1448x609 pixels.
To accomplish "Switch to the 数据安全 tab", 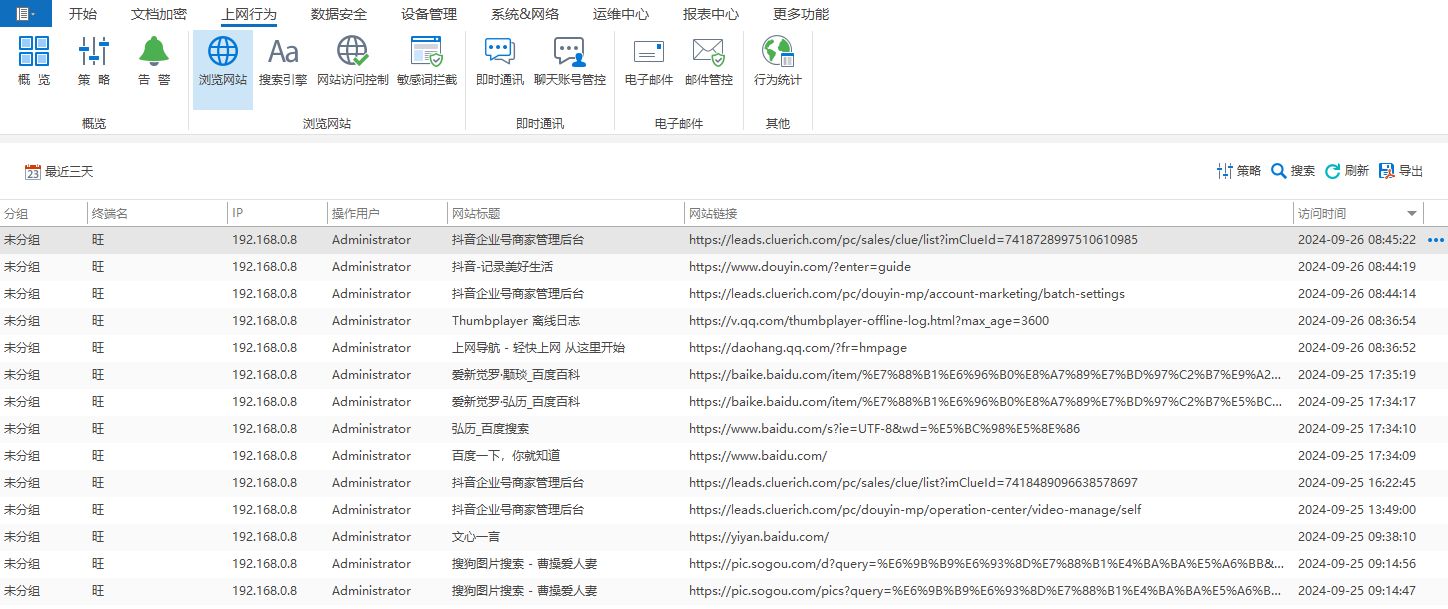I will tap(338, 14).
